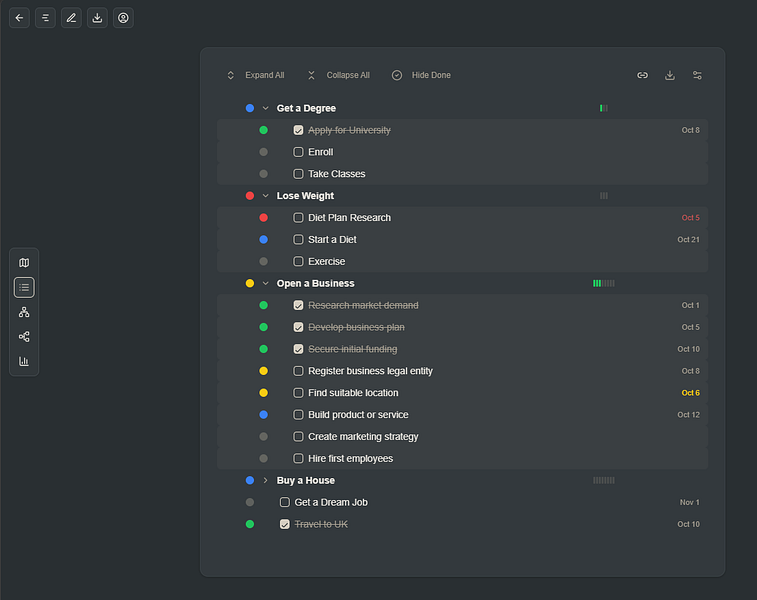757x600 pixels.
Task: Open the user profile icon
Action: 123,18
